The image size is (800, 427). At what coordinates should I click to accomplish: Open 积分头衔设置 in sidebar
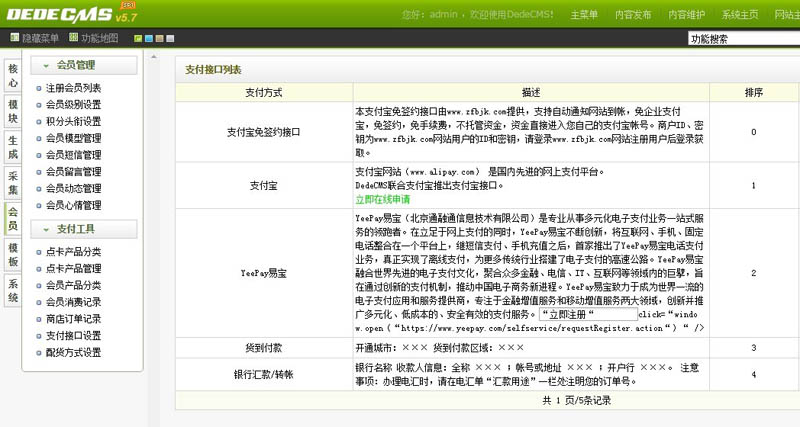[x=73, y=121]
